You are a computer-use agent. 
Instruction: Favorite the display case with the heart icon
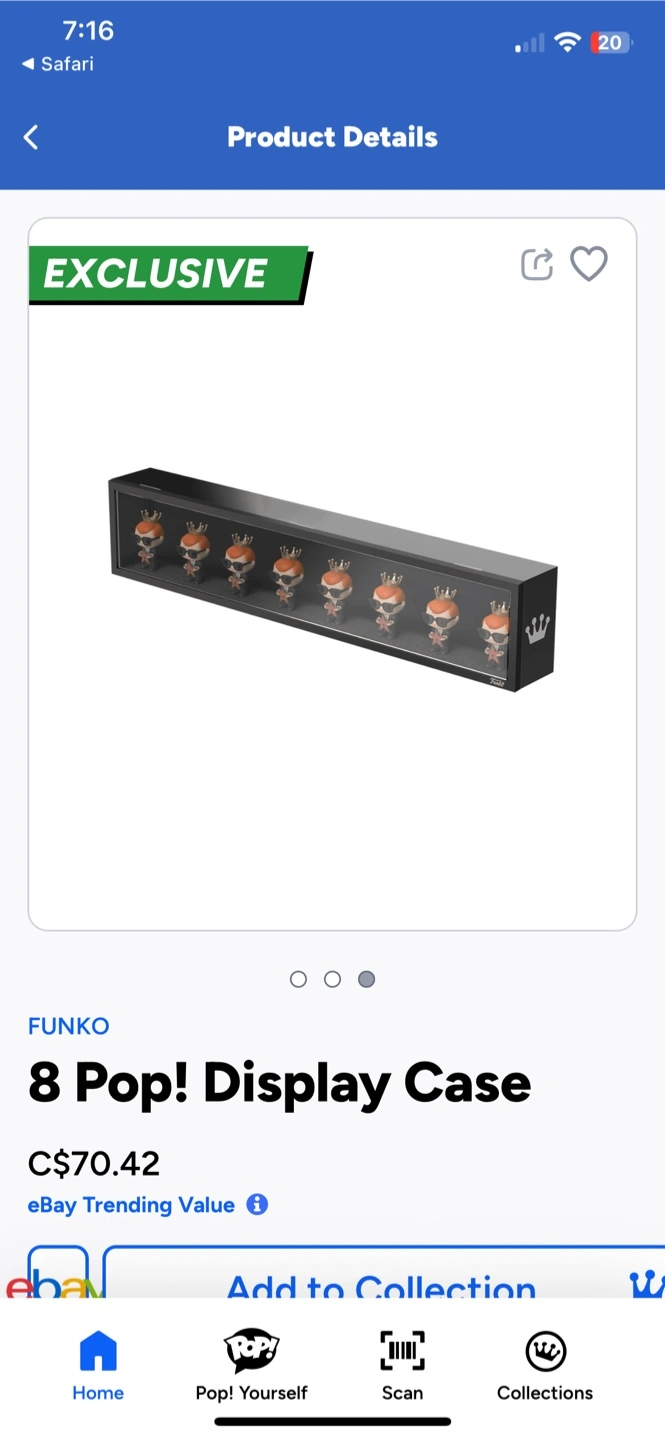click(589, 264)
